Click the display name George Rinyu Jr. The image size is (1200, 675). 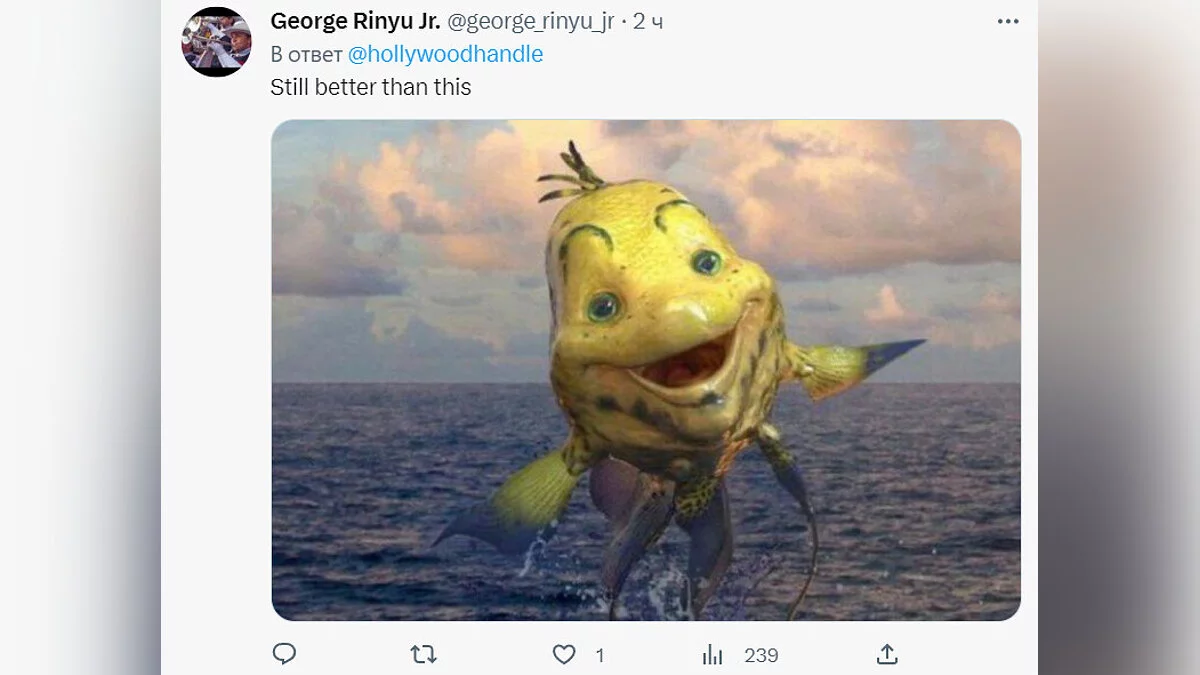point(355,22)
